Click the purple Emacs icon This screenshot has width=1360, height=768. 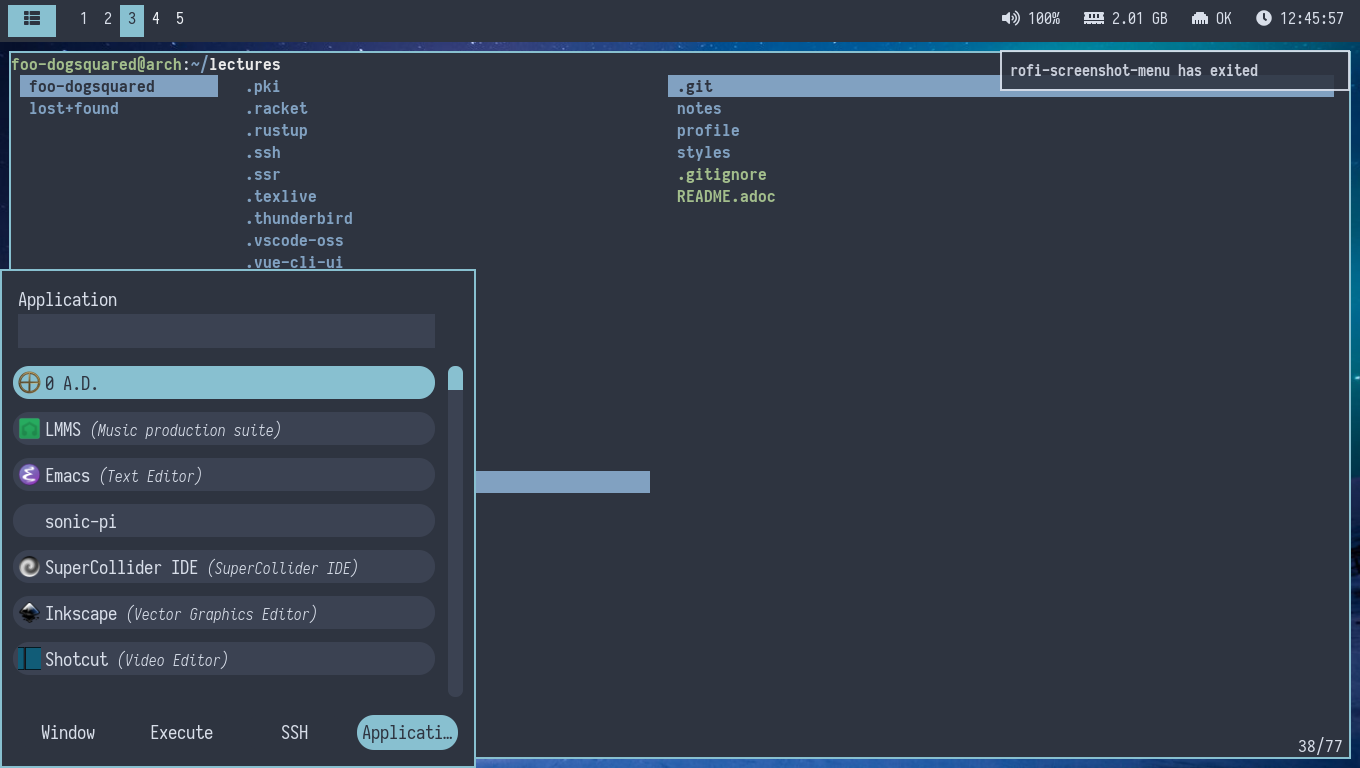click(29, 475)
